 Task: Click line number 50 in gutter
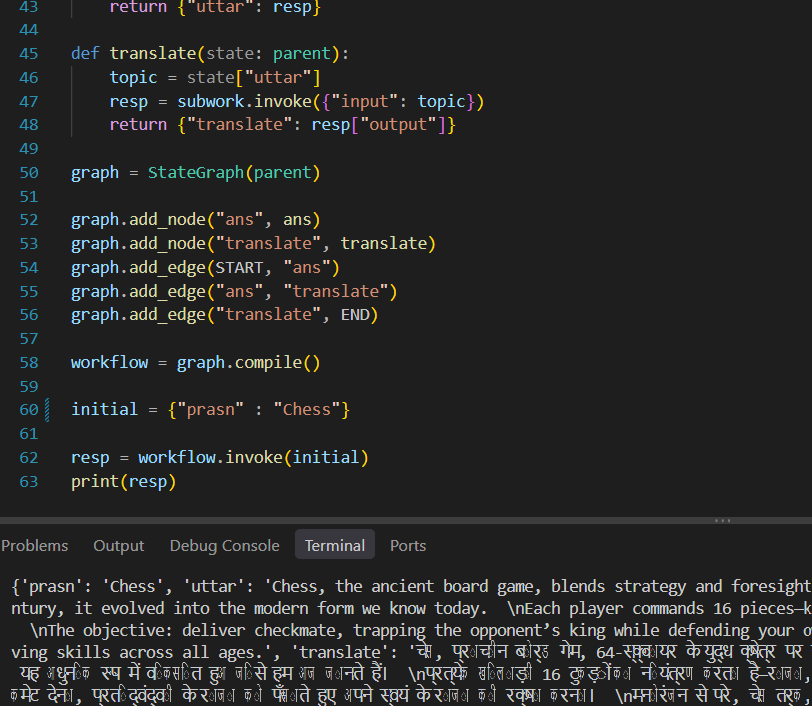(28, 172)
